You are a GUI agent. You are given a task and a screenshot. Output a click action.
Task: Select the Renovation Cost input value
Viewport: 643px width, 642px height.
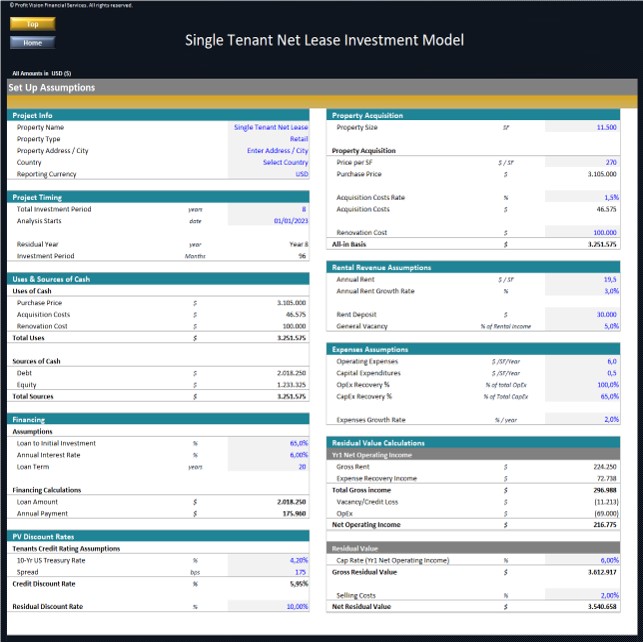tap(582, 232)
